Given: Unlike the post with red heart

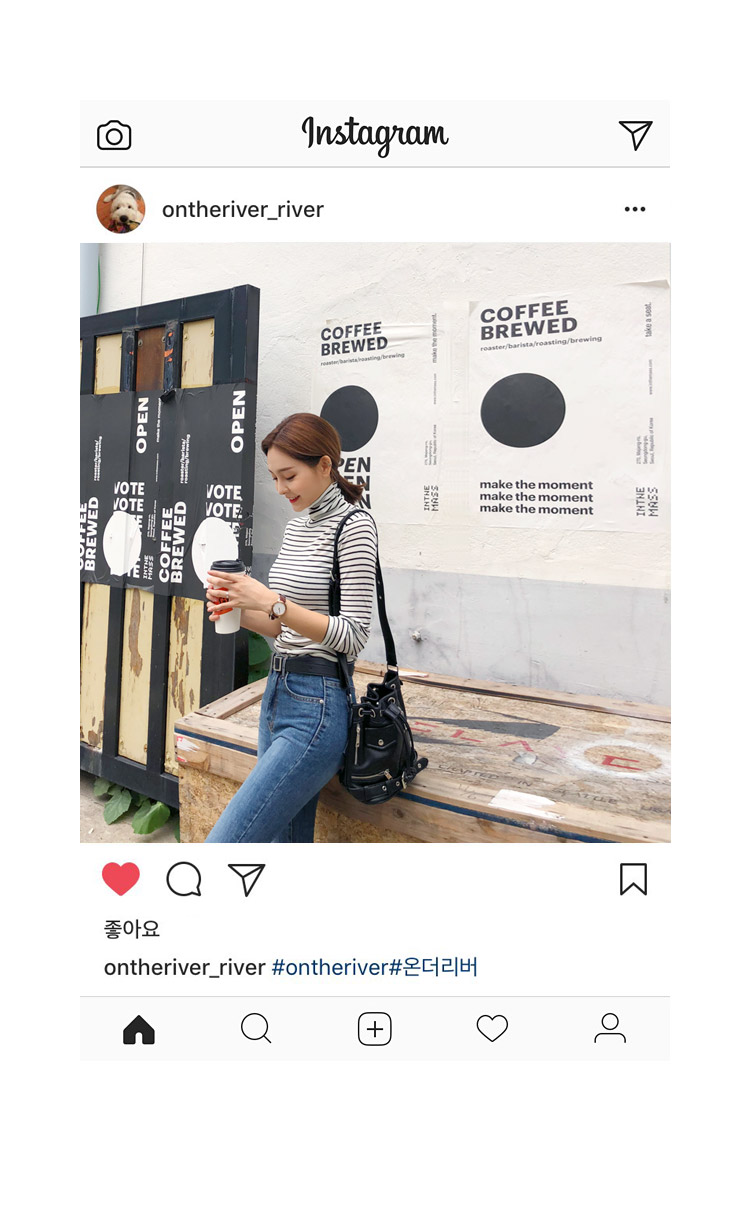Looking at the screenshot, I should tap(121, 879).
